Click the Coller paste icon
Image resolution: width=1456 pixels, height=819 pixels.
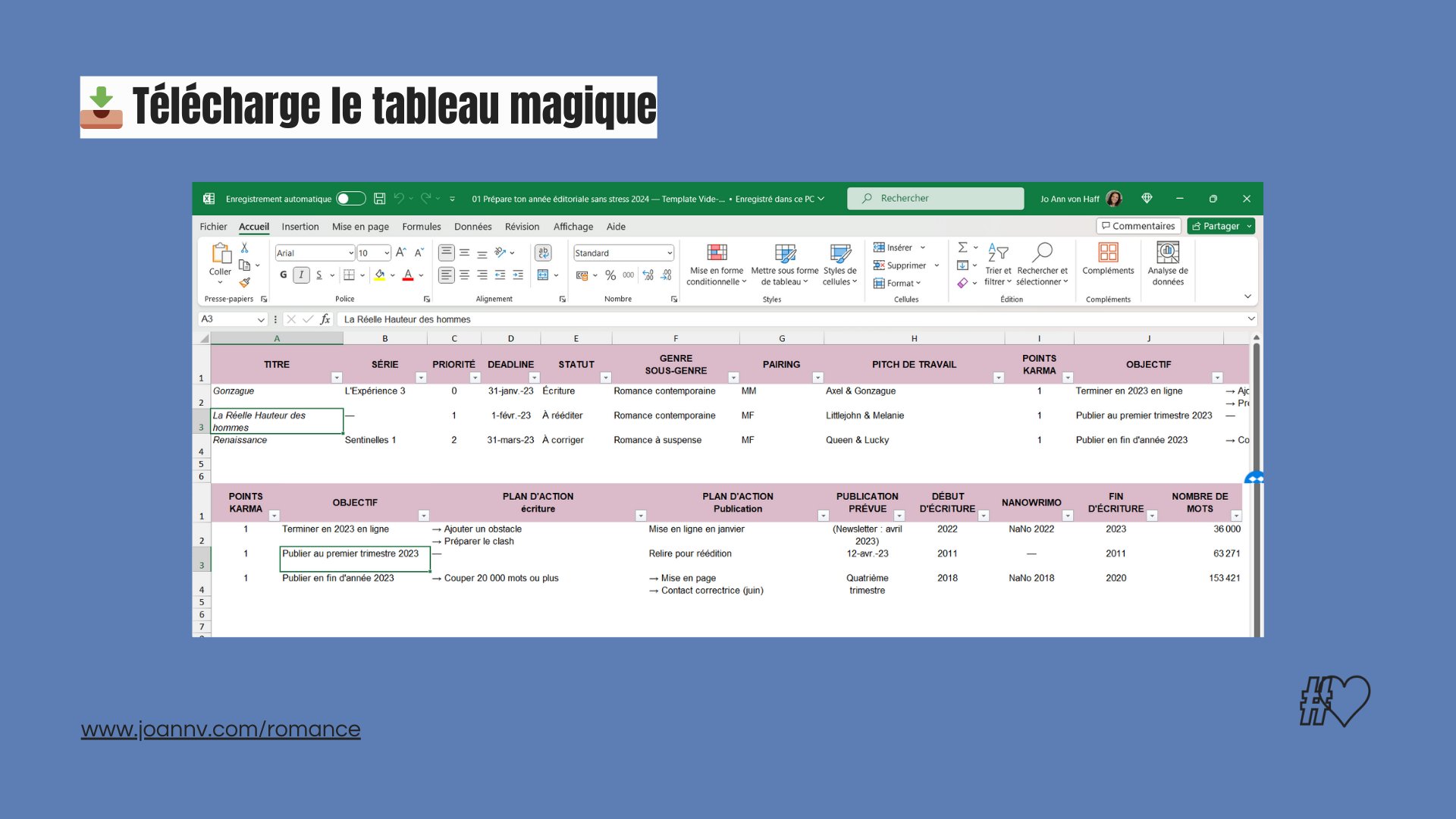click(221, 253)
